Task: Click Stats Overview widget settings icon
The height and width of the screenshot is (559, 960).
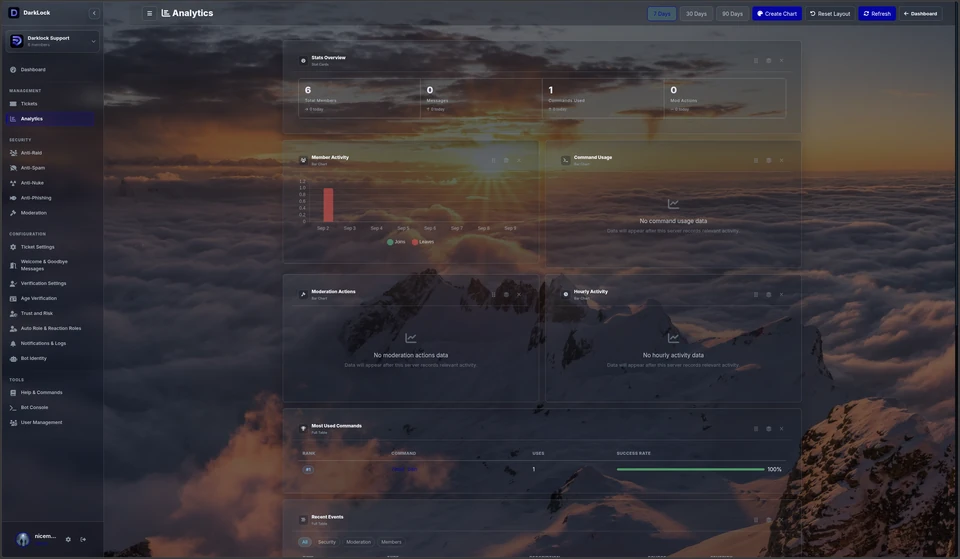Action: click(768, 61)
